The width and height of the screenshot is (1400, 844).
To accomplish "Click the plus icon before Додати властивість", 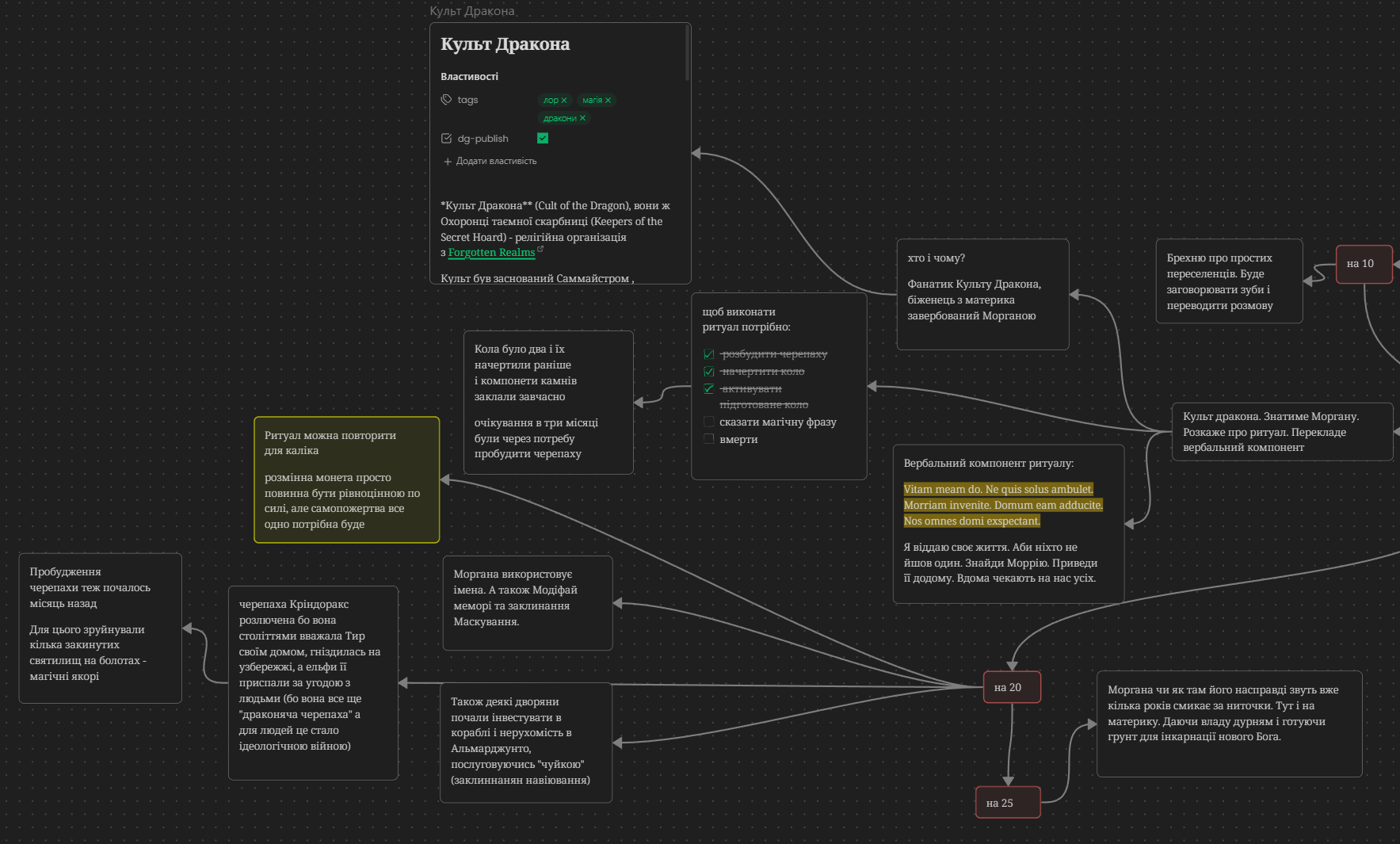I will (x=448, y=162).
